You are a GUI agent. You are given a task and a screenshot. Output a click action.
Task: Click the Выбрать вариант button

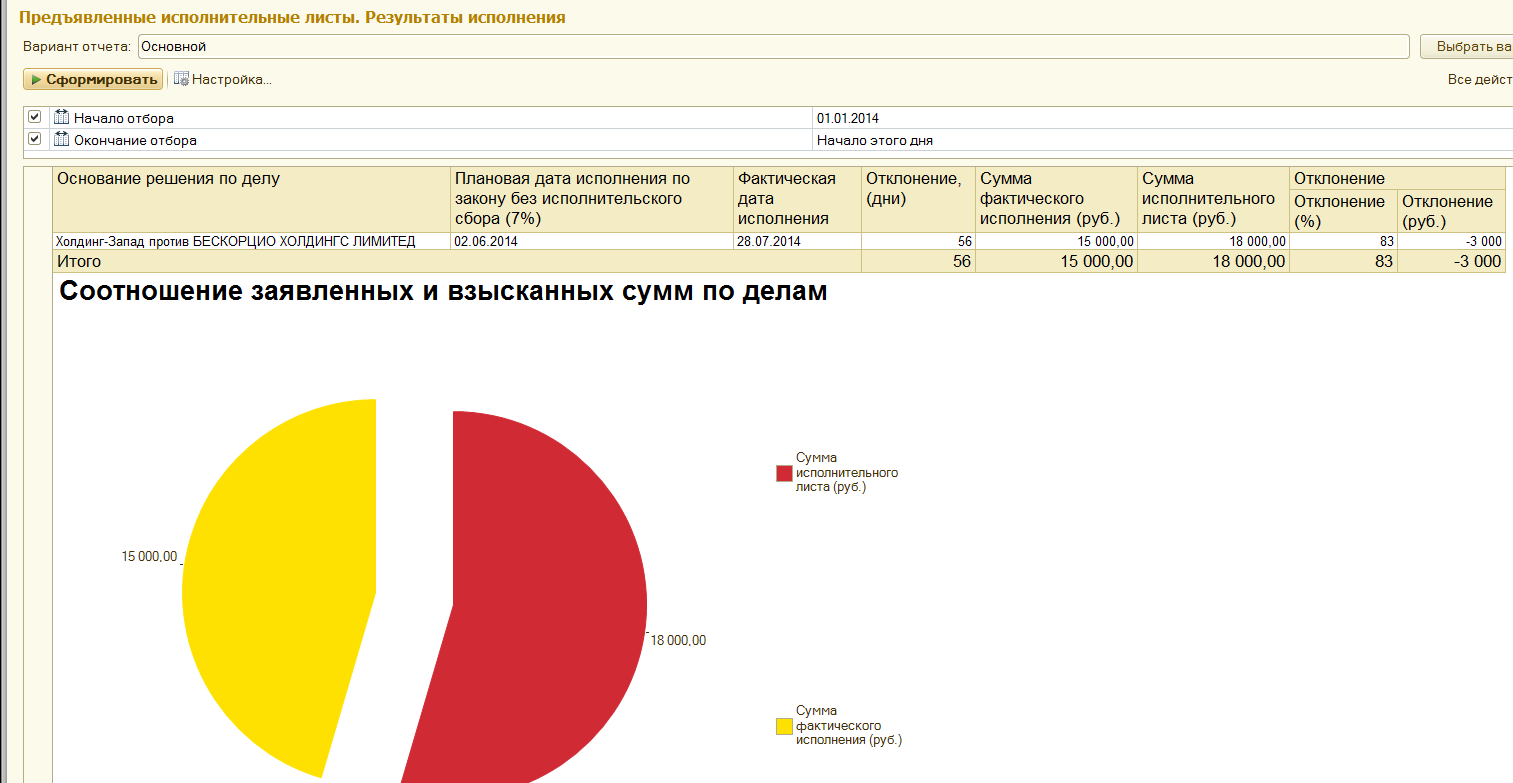click(1466, 46)
